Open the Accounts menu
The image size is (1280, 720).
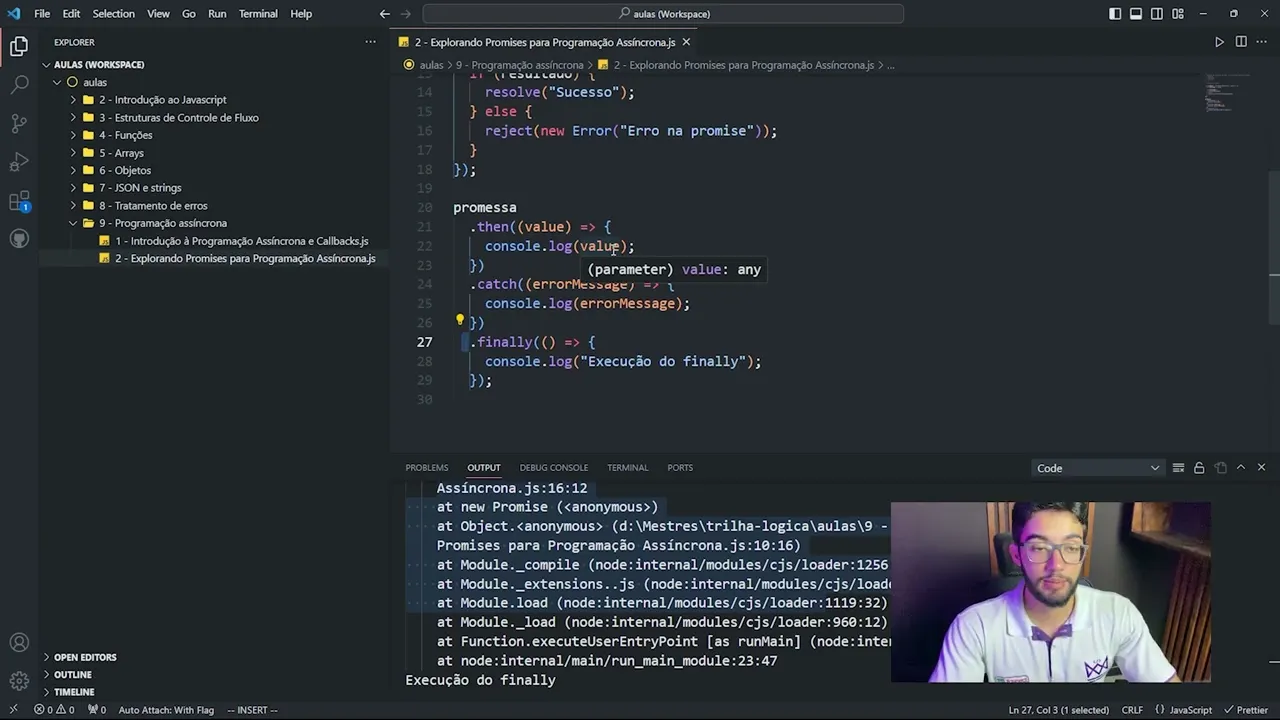[x=19, y=643]
